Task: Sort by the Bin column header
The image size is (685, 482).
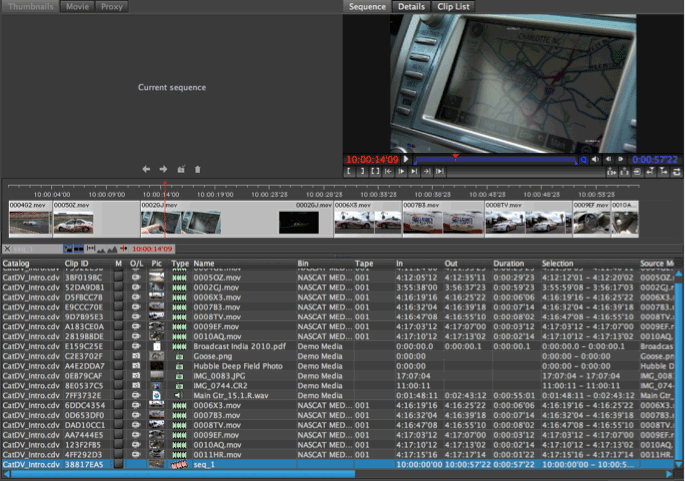Action: click(x=303, y=264)
